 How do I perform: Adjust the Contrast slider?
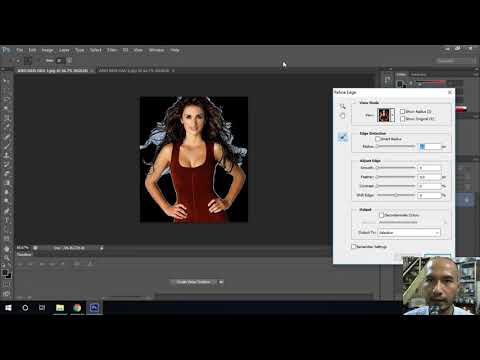(x=396, y=186)
